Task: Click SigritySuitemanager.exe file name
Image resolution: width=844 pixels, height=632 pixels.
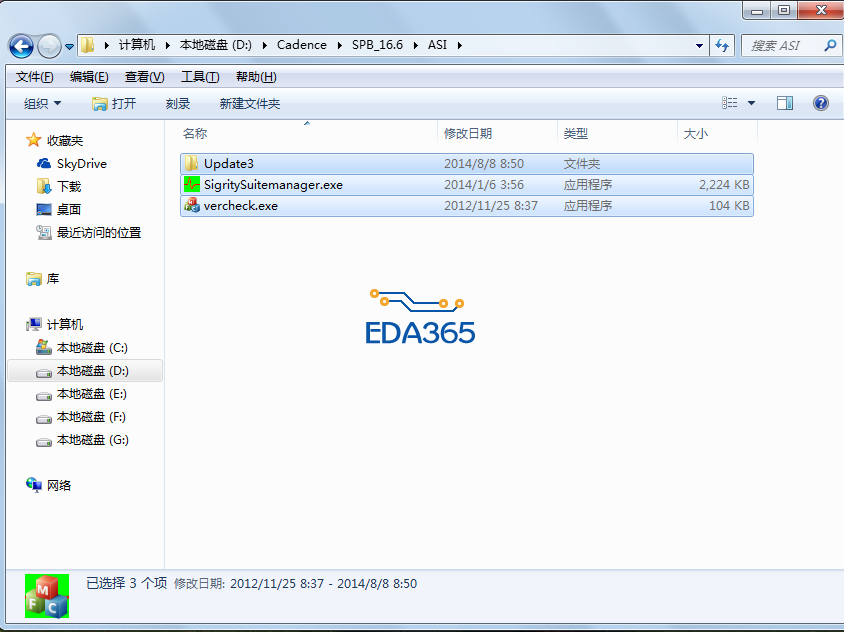Action: click(273, 185)
